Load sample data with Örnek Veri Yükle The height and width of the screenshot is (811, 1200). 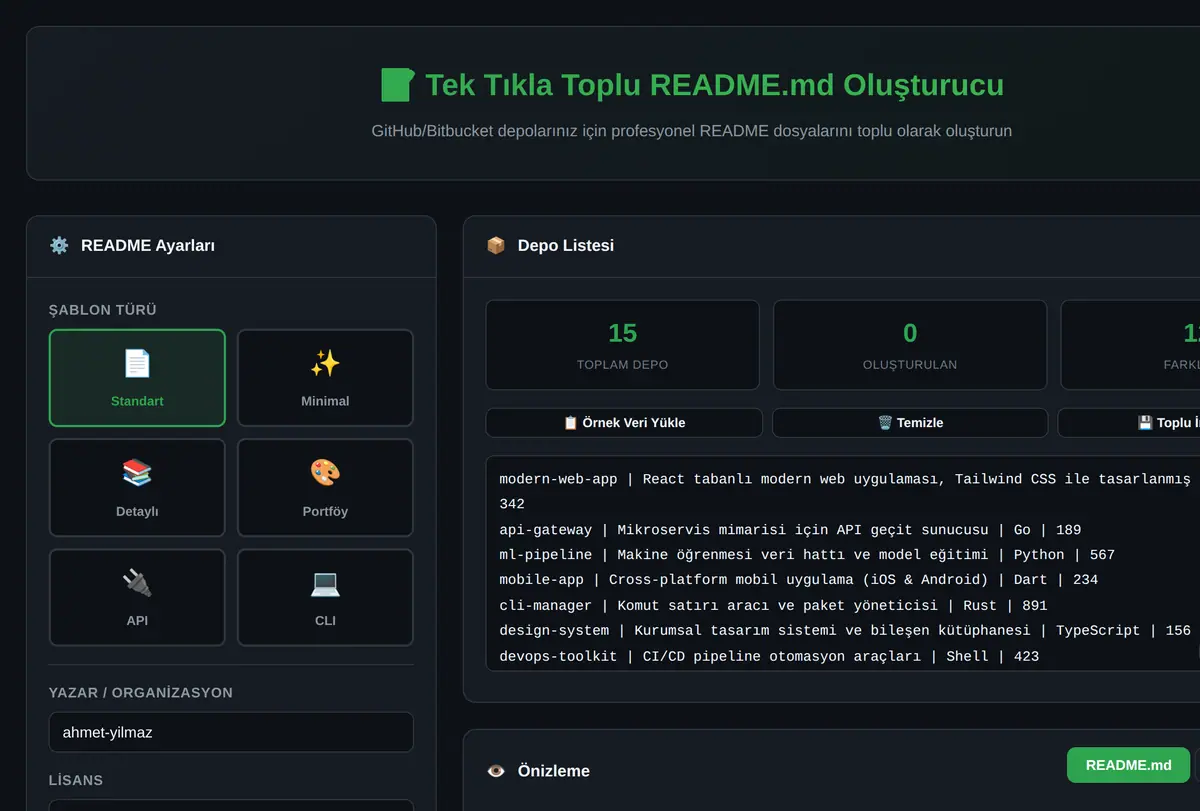point(624,422)
